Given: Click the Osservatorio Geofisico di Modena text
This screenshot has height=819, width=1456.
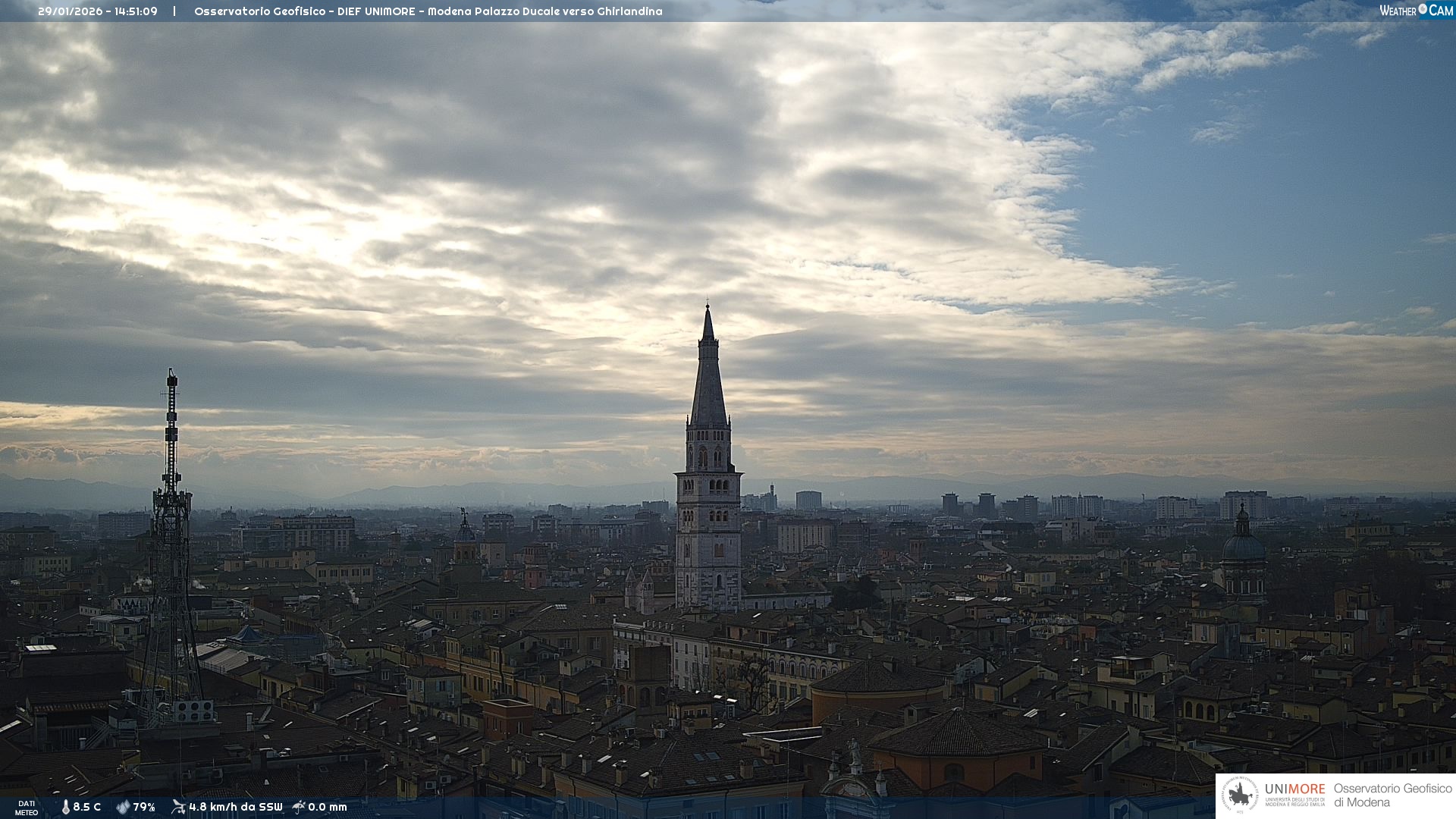Looking at the screenshot, I should 1392,795.
